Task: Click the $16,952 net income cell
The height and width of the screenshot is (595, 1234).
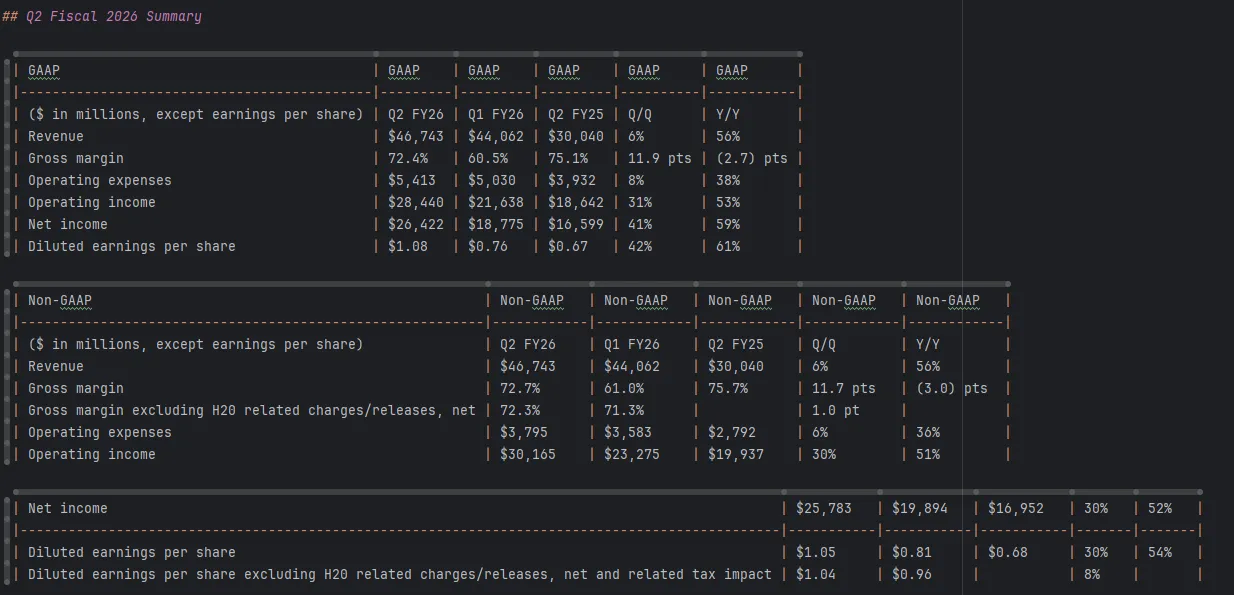Action: (1016, 508)
